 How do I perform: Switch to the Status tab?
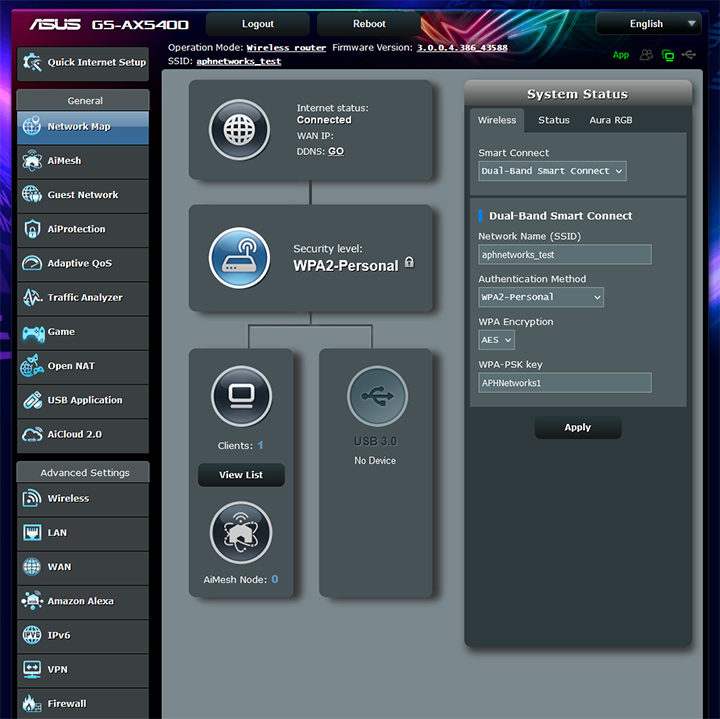coord(553,120)
